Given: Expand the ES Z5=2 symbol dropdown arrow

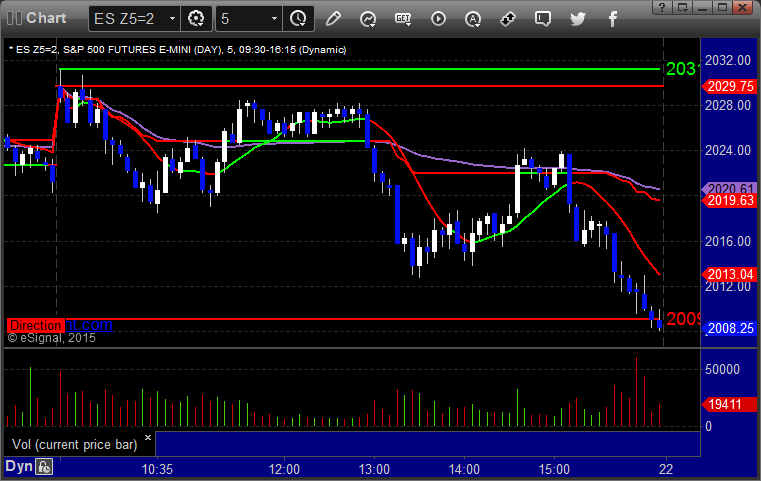Looking at the screenshot, I should (x=172, y=19).
